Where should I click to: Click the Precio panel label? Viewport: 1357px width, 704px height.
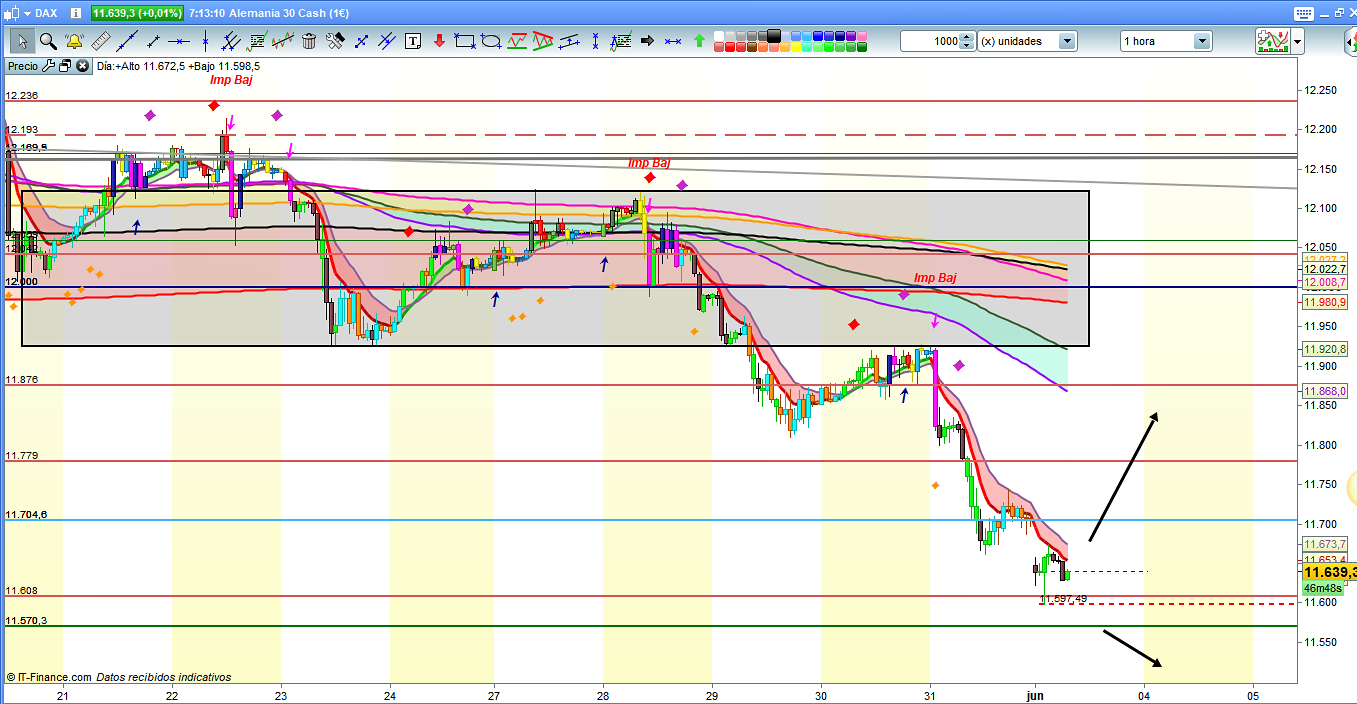tap(22, 66)
